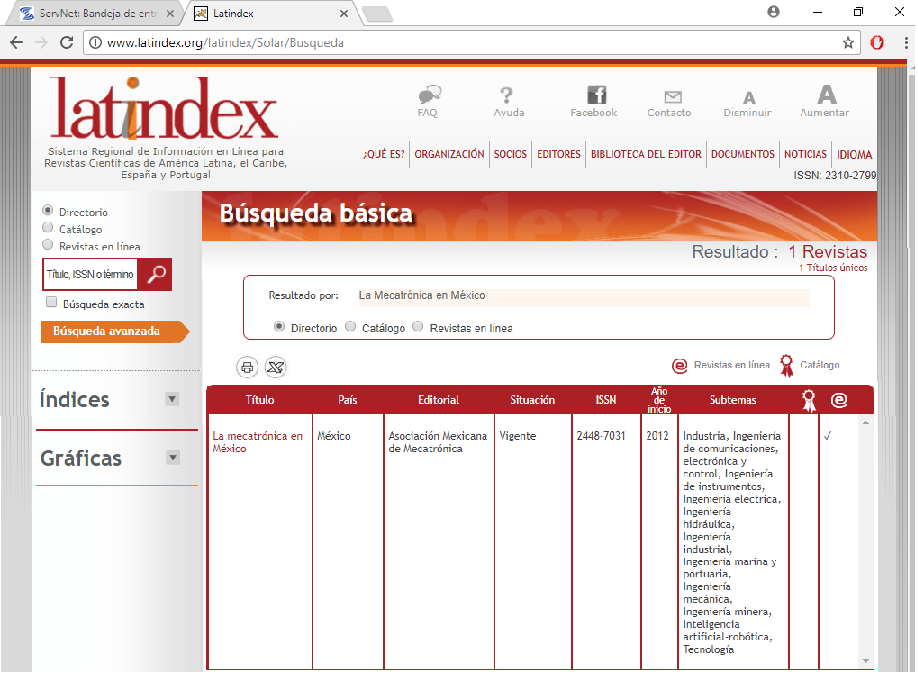
Task: Open the EDITORES menu item
Action: click(x=559, y=155)
